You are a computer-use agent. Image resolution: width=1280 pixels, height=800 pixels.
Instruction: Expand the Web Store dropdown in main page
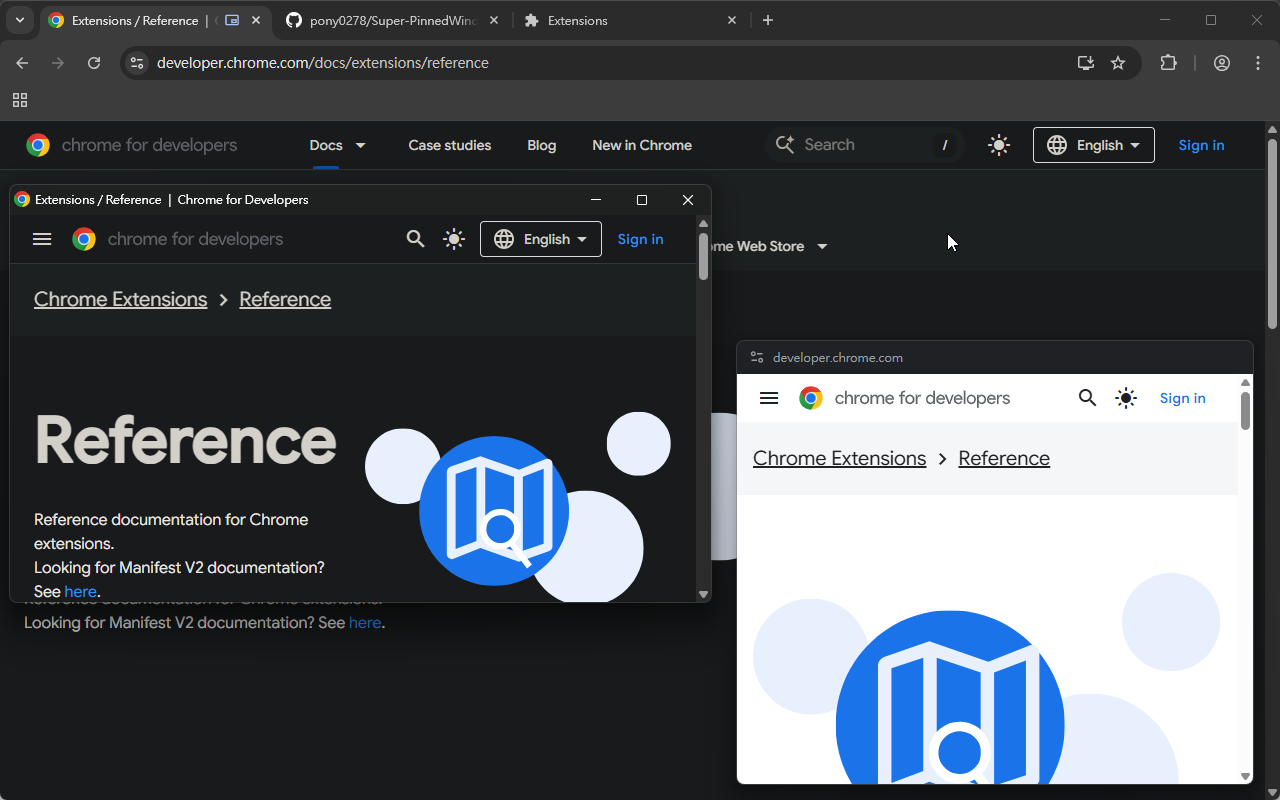pos(822,246)
